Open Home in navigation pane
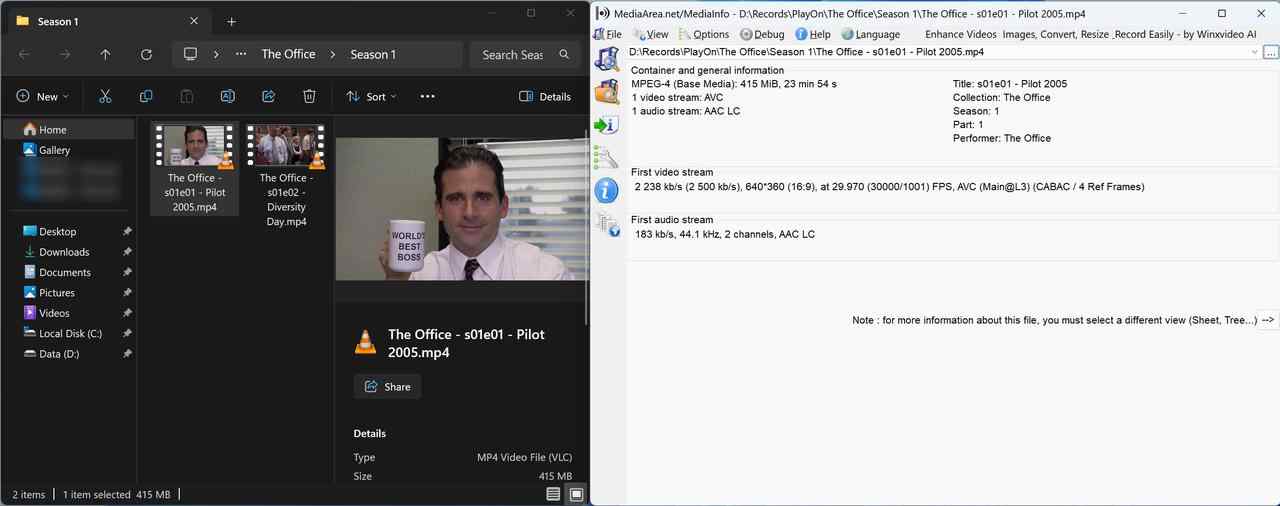Viewport: 1280px width, 506px height. [x=68, y=129]
